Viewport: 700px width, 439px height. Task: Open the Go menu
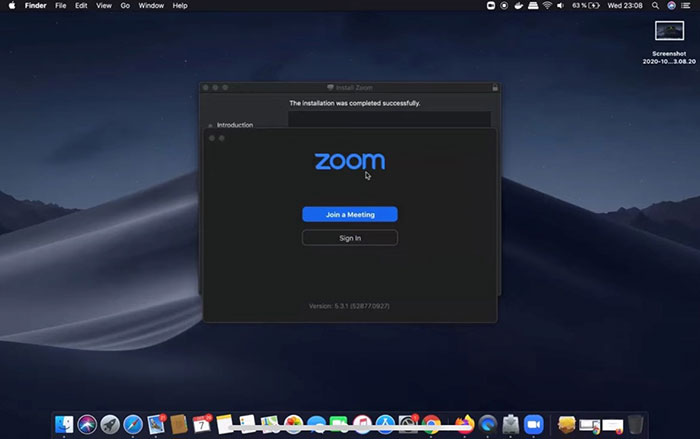pos(125,6)
